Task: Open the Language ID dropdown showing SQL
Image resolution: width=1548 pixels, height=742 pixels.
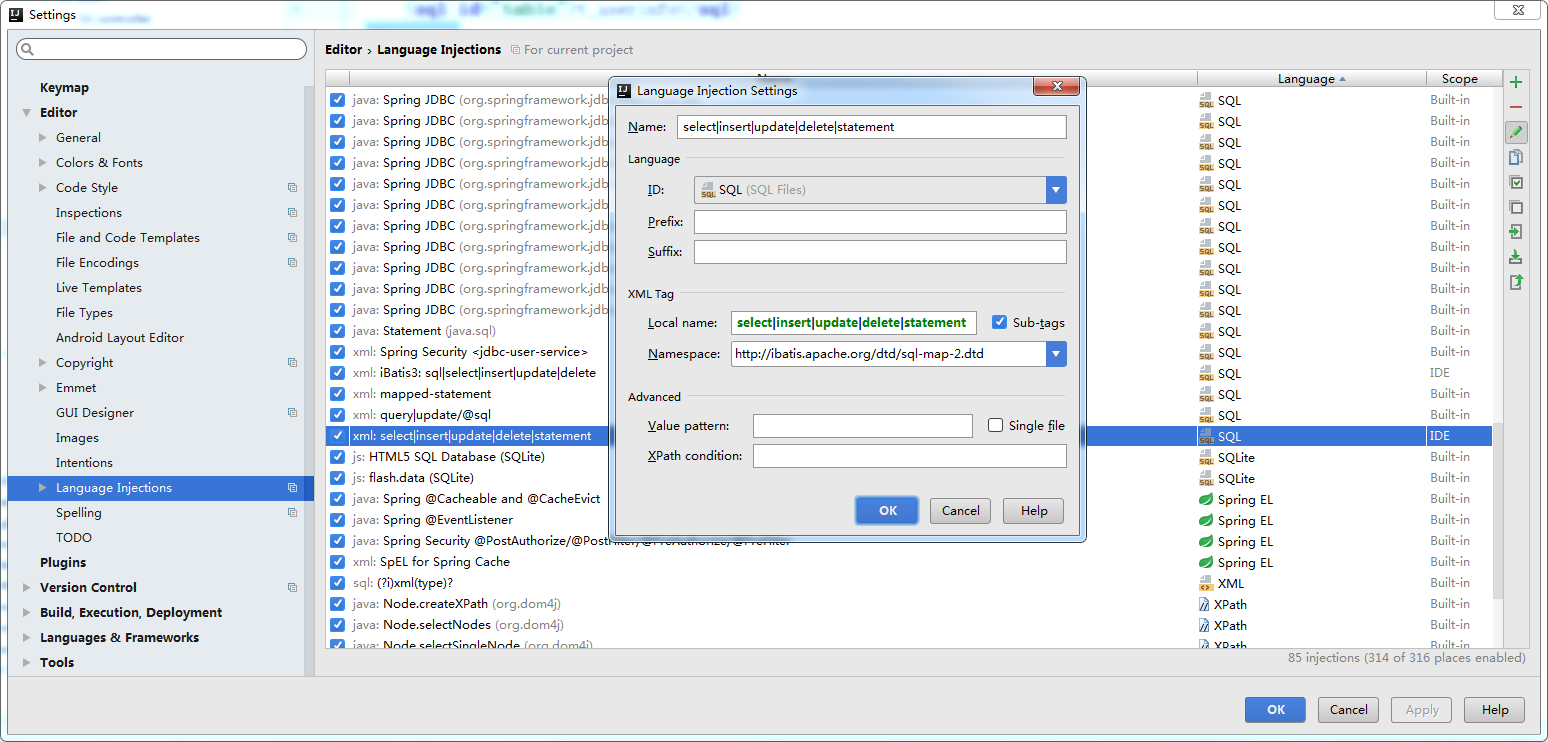Action: pos(1056,189)
